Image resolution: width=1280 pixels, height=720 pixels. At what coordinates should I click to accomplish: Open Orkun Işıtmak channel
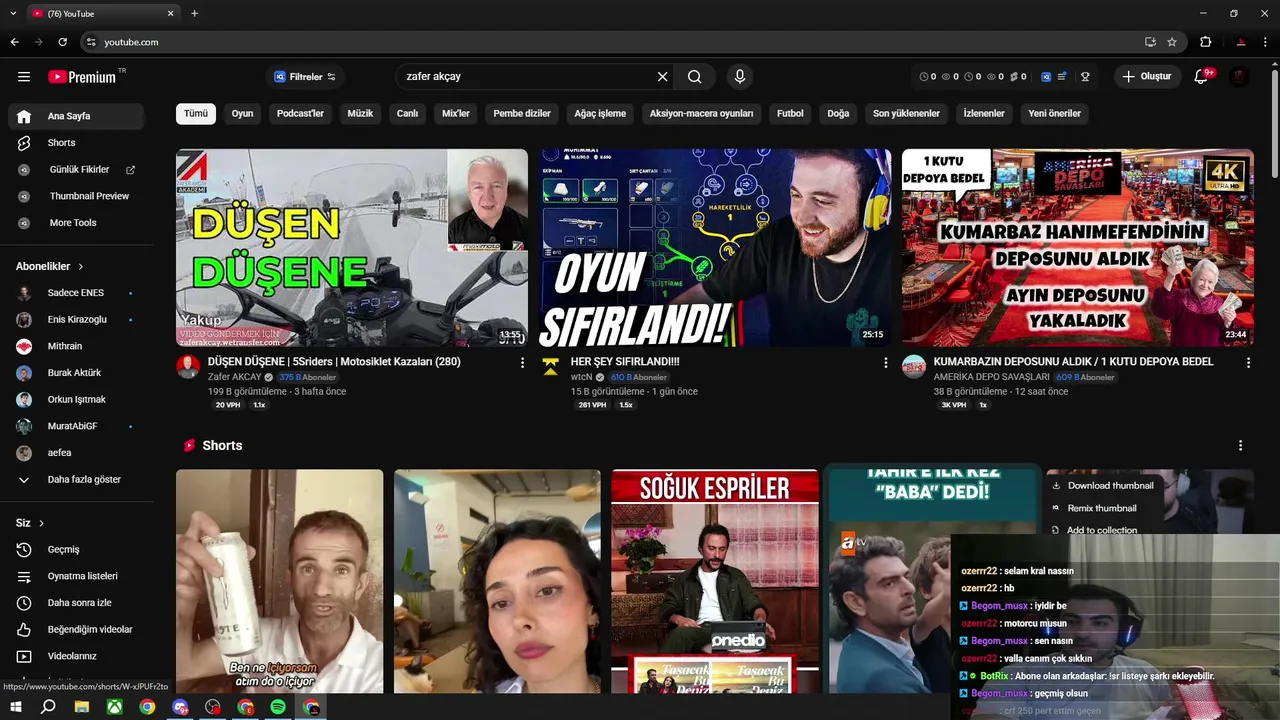(76, 400)
